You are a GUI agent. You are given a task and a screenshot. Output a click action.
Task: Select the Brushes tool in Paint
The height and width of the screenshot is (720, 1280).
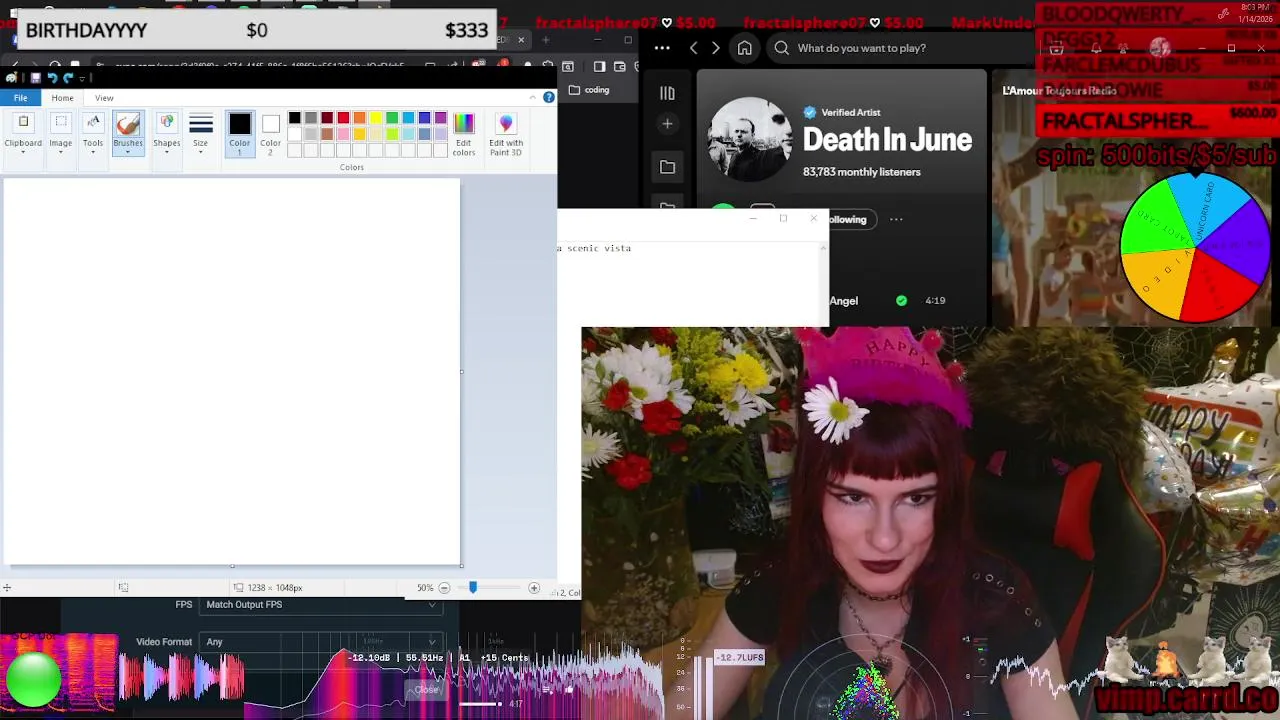pyautogui.click(x=128, y=133)
